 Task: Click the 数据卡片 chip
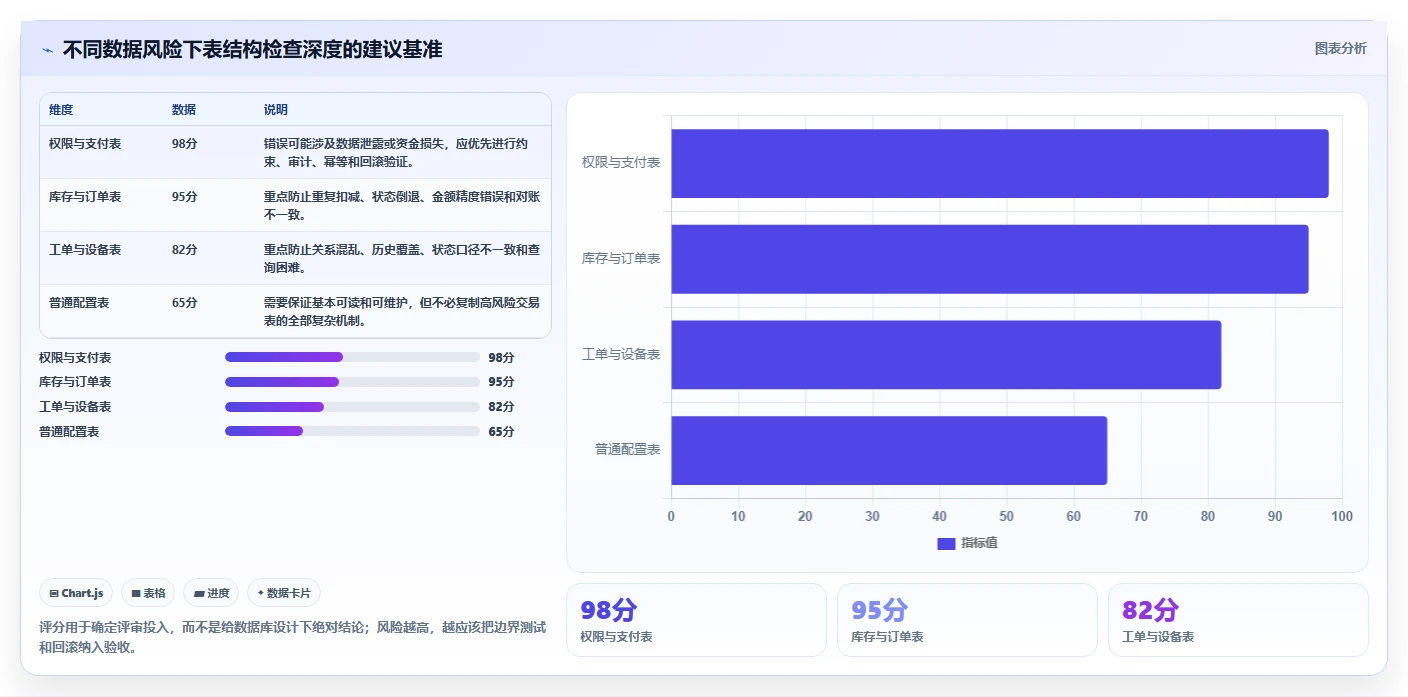[x=284, y=593]
